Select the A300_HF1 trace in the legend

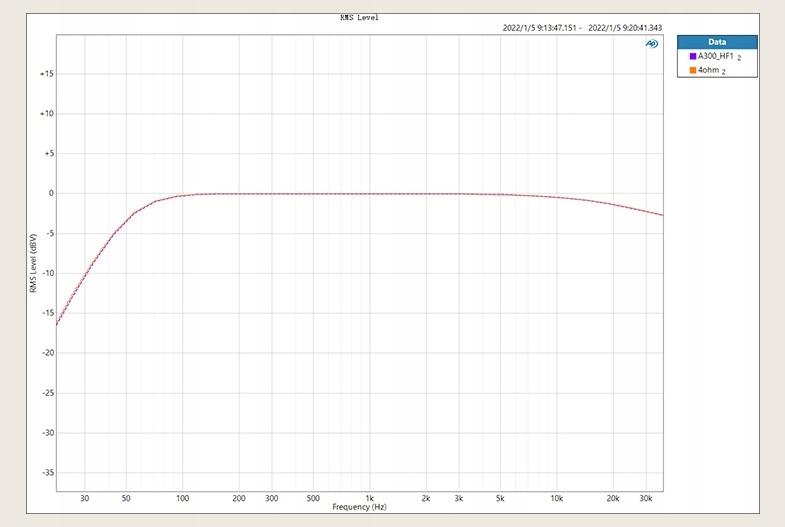pos(715,57)
